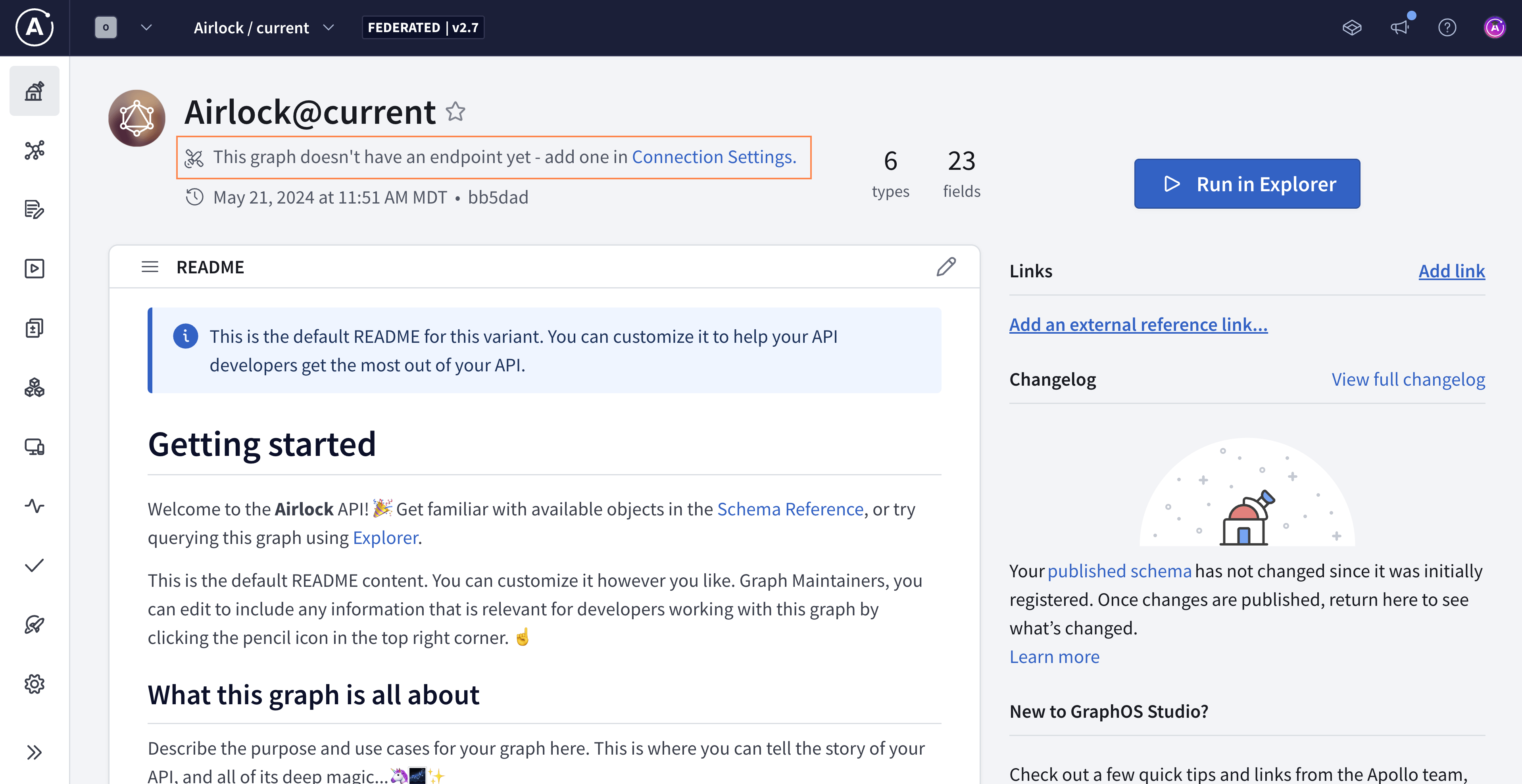The width and height of the screenshot is (1522, 784).
Task: Open your profile avatar menu
Action: coord(1494,27)
